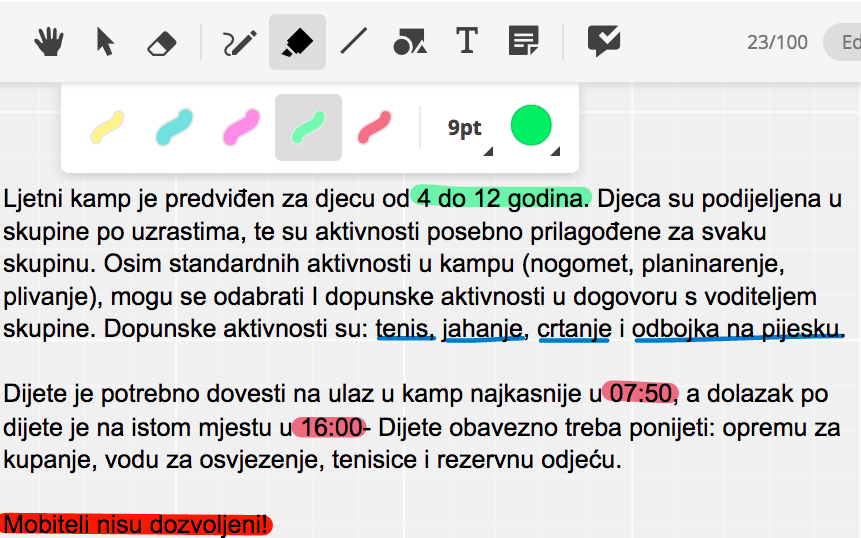Select the Highlighter tool
The height and width of the screenshot is (538, 861).
point(297,42)
